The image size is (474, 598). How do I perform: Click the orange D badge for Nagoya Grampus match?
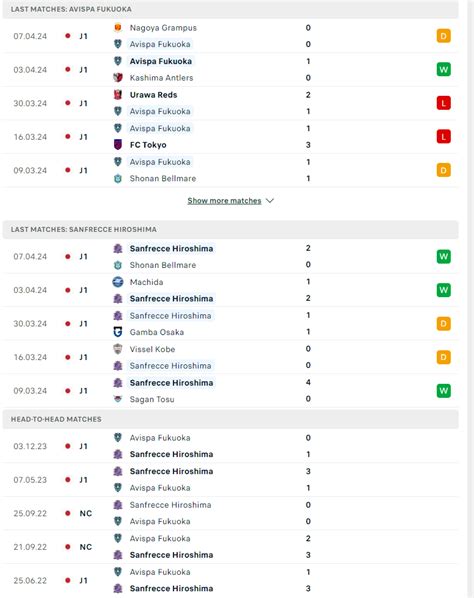click(443, 36)
